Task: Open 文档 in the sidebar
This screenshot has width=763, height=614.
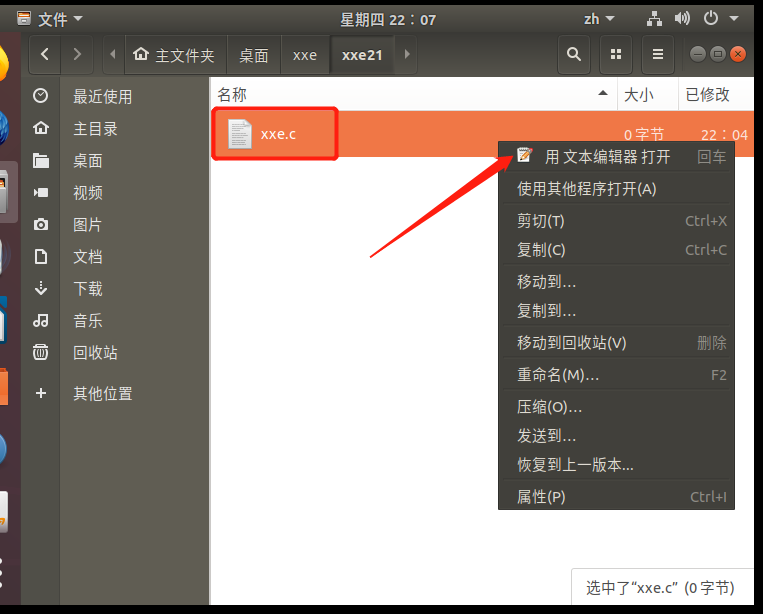Action: (88, 256)
